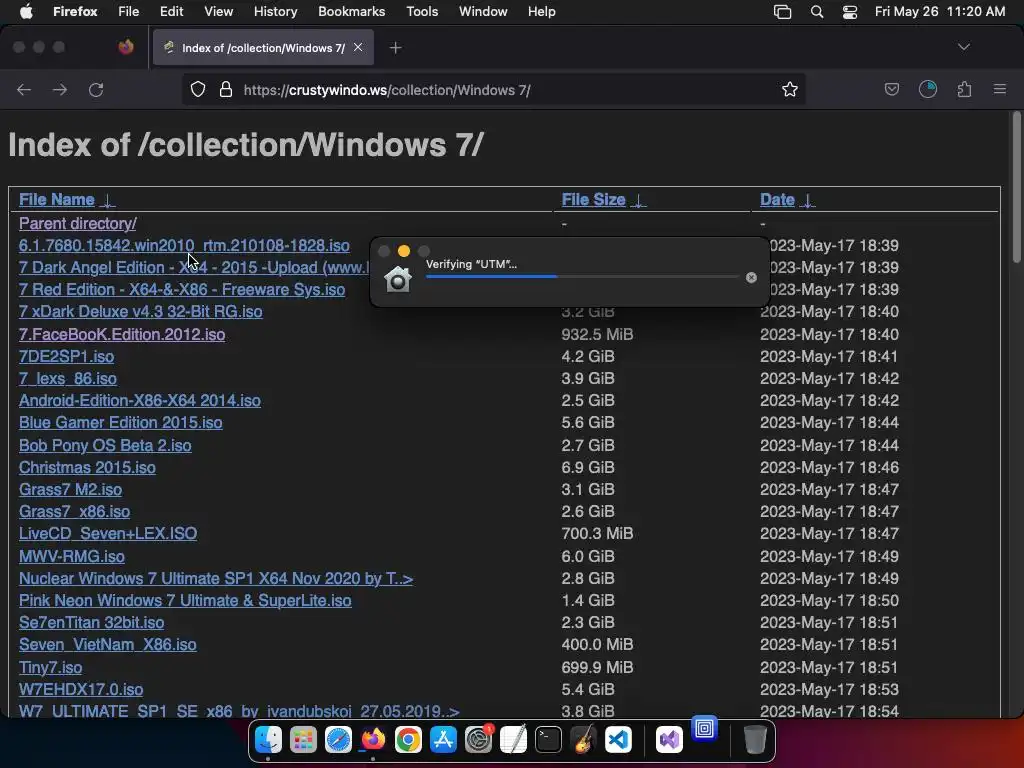Sort File Name descending with arrow
Screen dimensions: 1024x768
108,200
